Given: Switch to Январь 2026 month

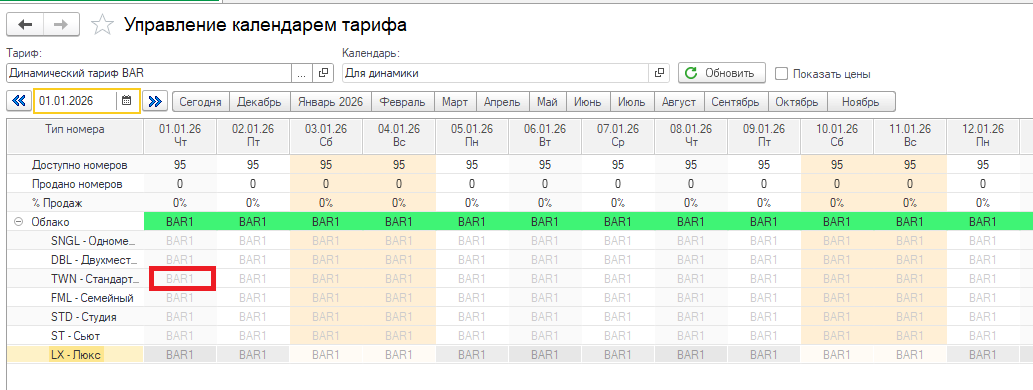Looking at the screenshot, I should 331,102.
